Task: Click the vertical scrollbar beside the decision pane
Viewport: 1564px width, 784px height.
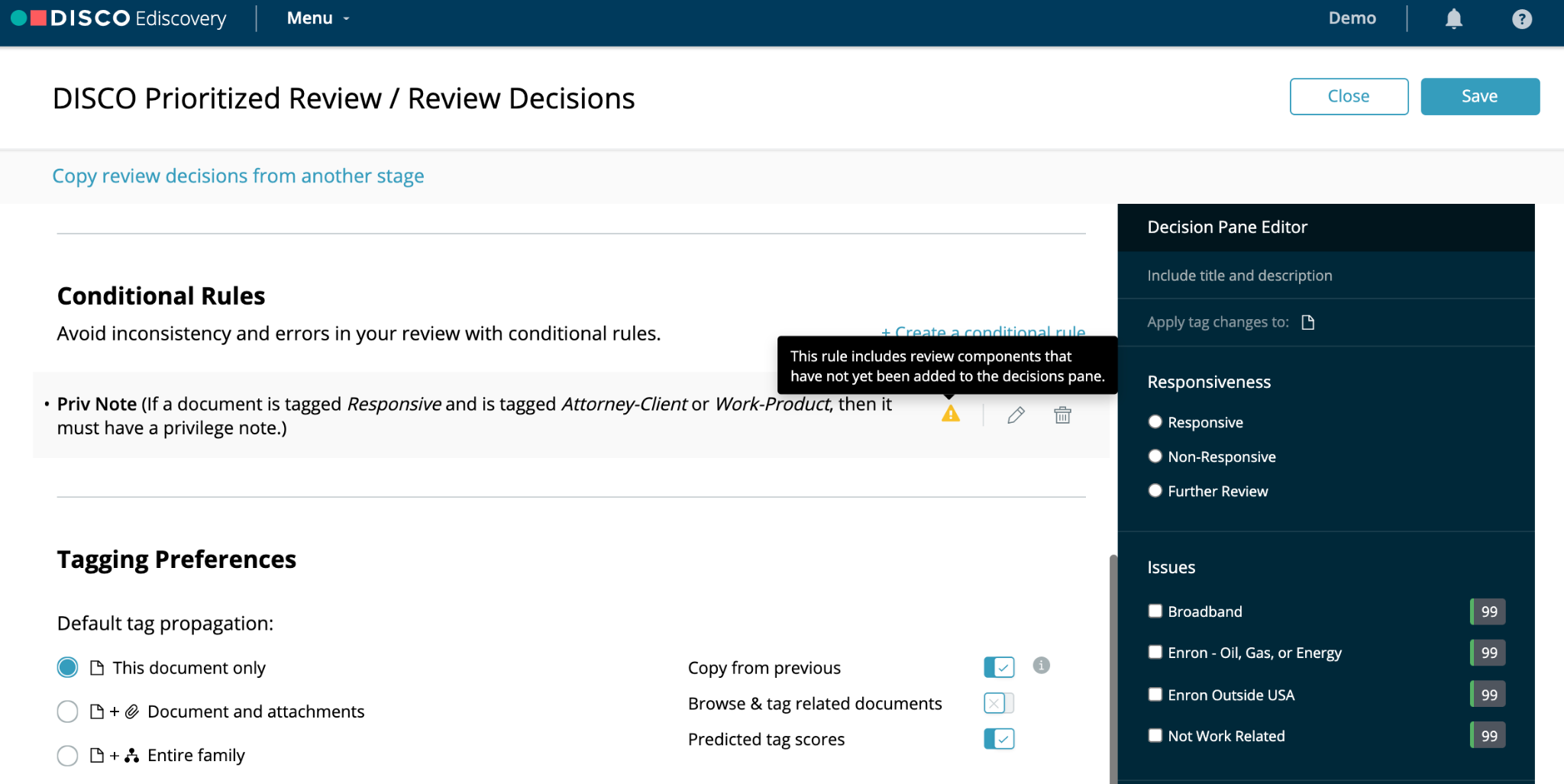Action: click(1113, 669)
